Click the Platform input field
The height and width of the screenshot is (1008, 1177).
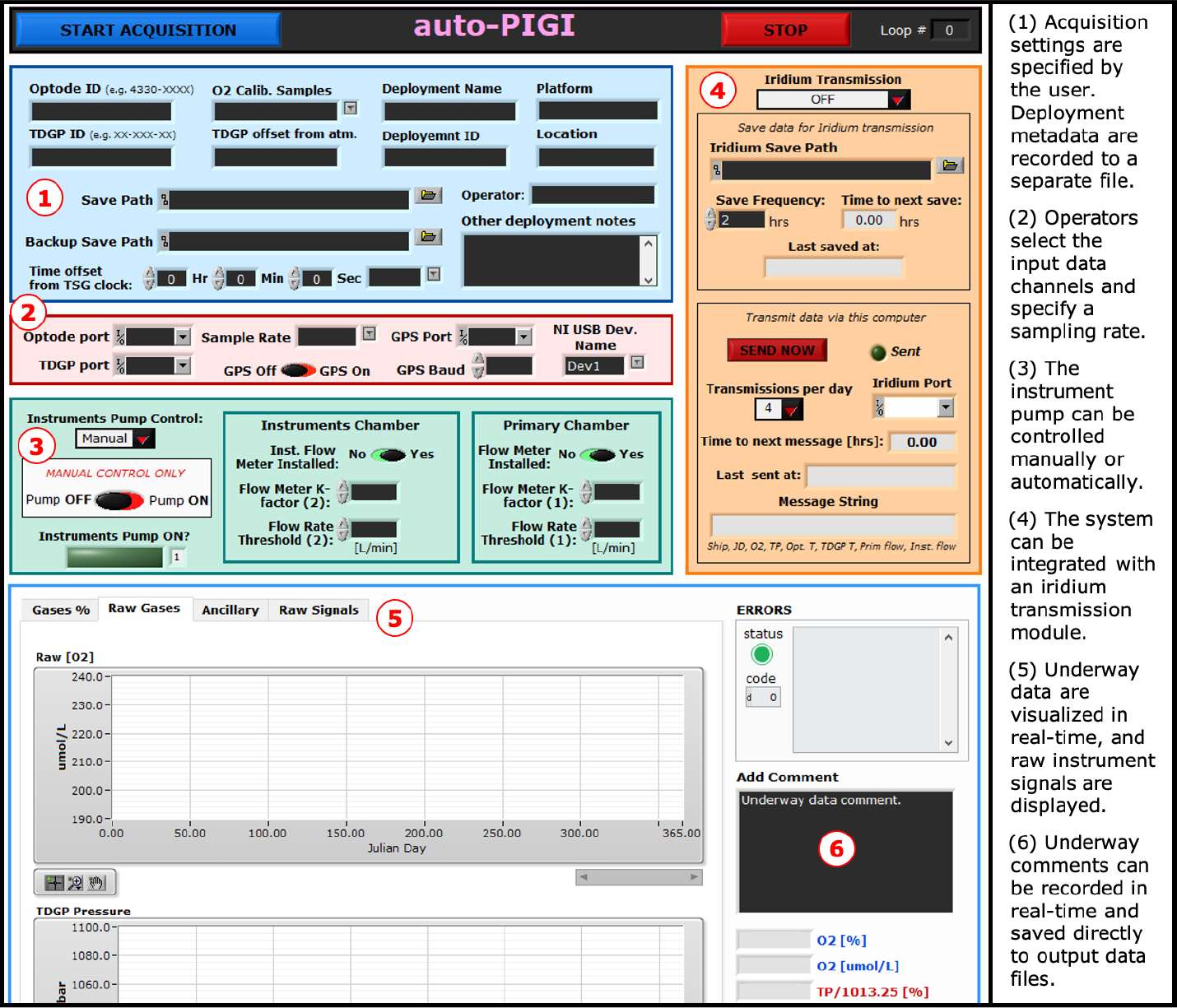pyautogui.click(x=598, y=110)
